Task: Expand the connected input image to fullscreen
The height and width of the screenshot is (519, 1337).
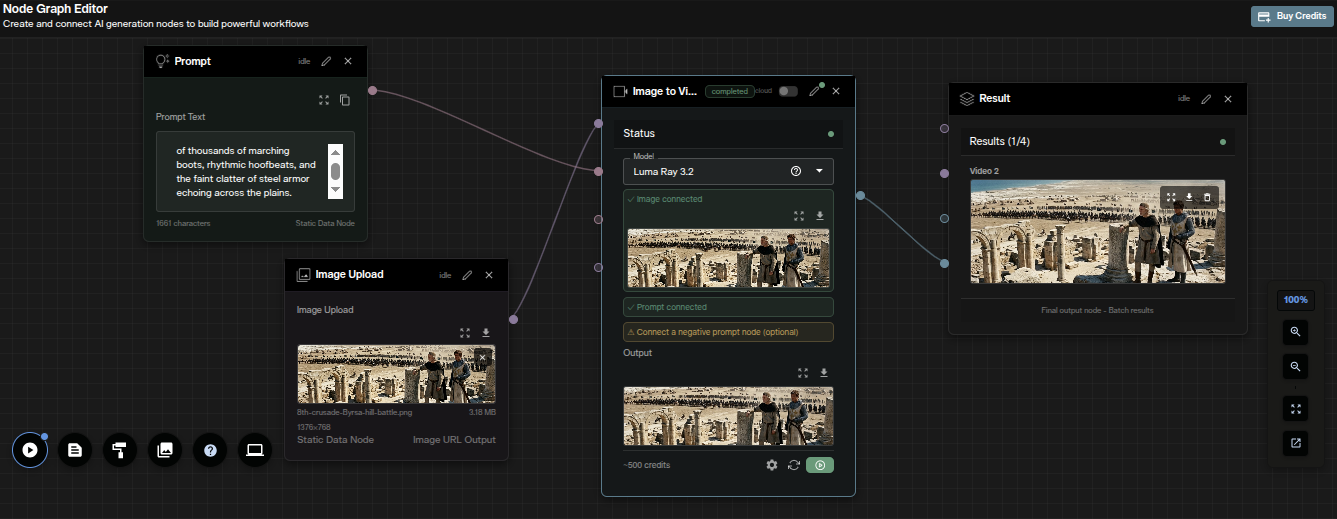Action: tap(798, 215)
